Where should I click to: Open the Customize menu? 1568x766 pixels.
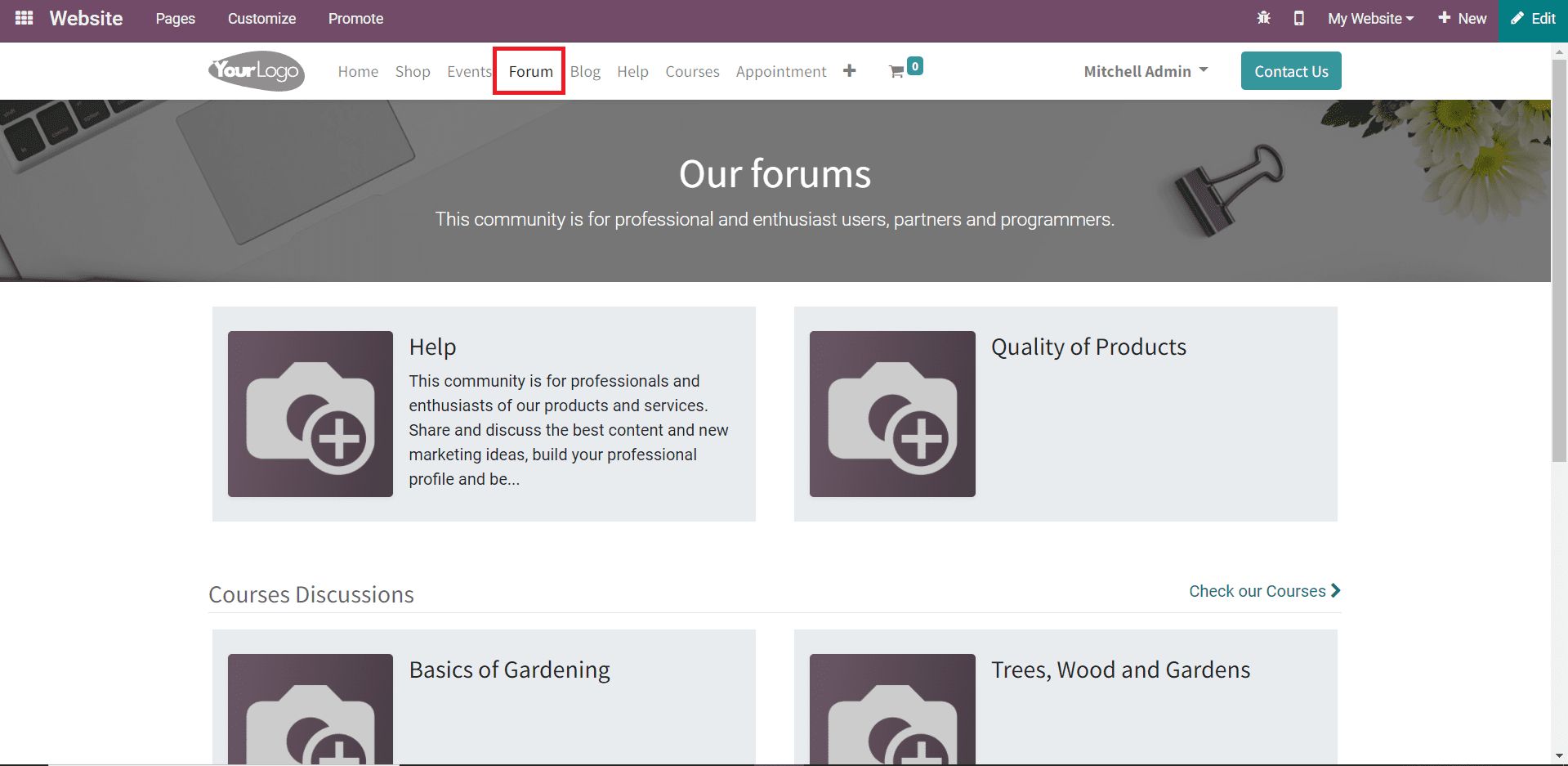click(x=261, y=18)
